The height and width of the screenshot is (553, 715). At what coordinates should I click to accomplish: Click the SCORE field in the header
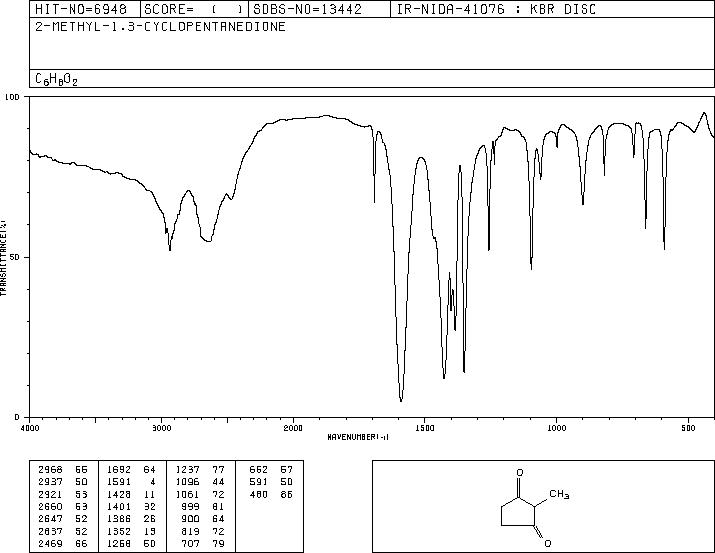(x=194, y=9)
